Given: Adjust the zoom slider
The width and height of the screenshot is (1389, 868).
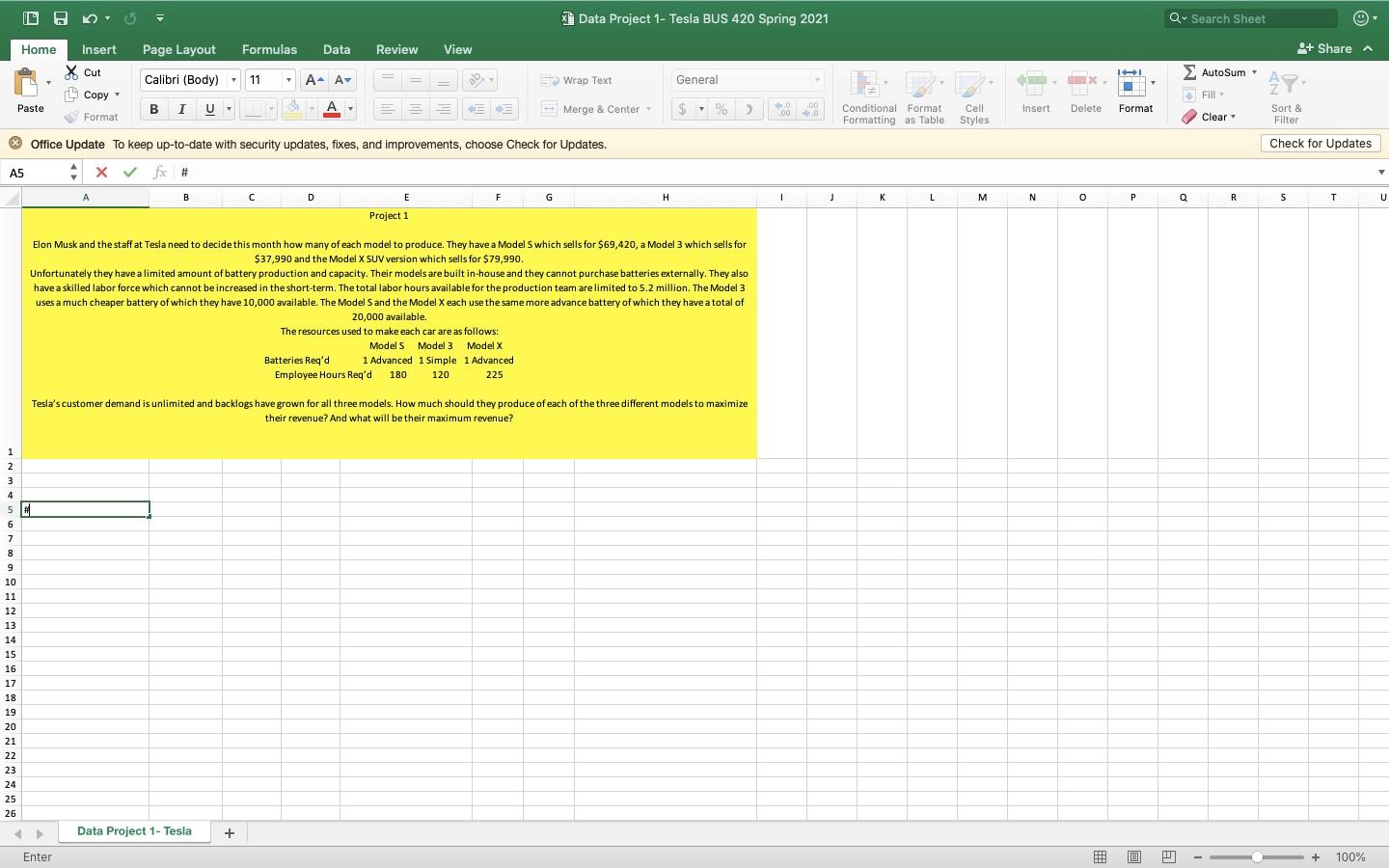Looking at the screenshot, I should pyautogui.click(x=1256, y=856).
